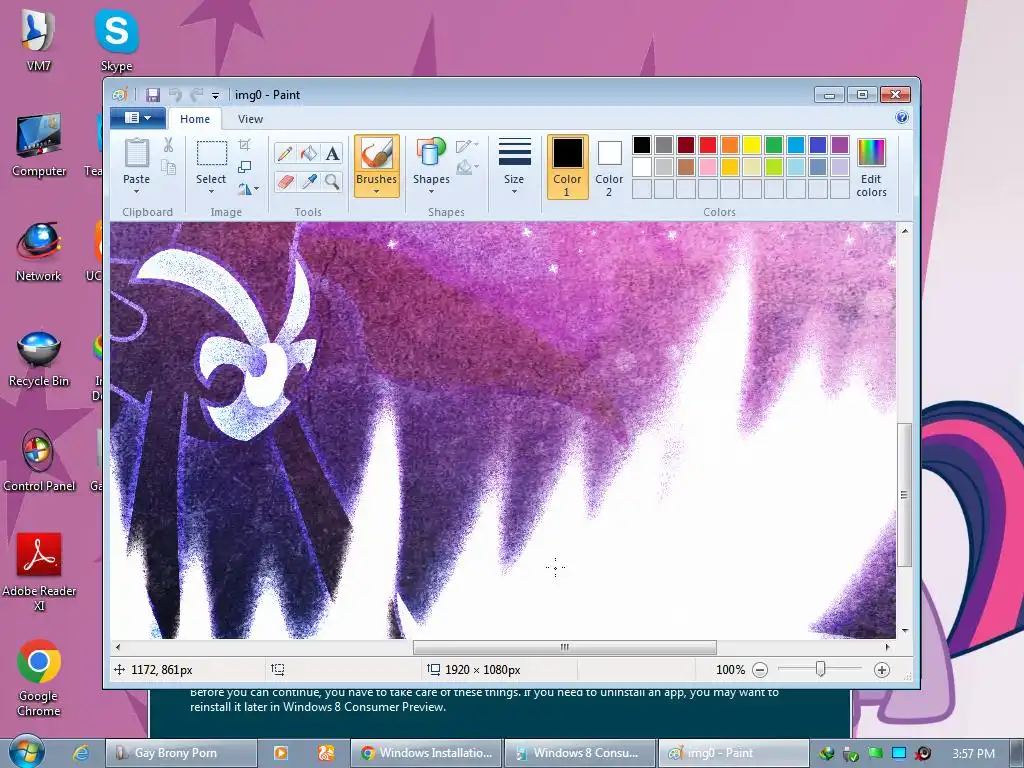Pick the red color swatch
This screenshot has height=768, width=1024.
point(708,145)
